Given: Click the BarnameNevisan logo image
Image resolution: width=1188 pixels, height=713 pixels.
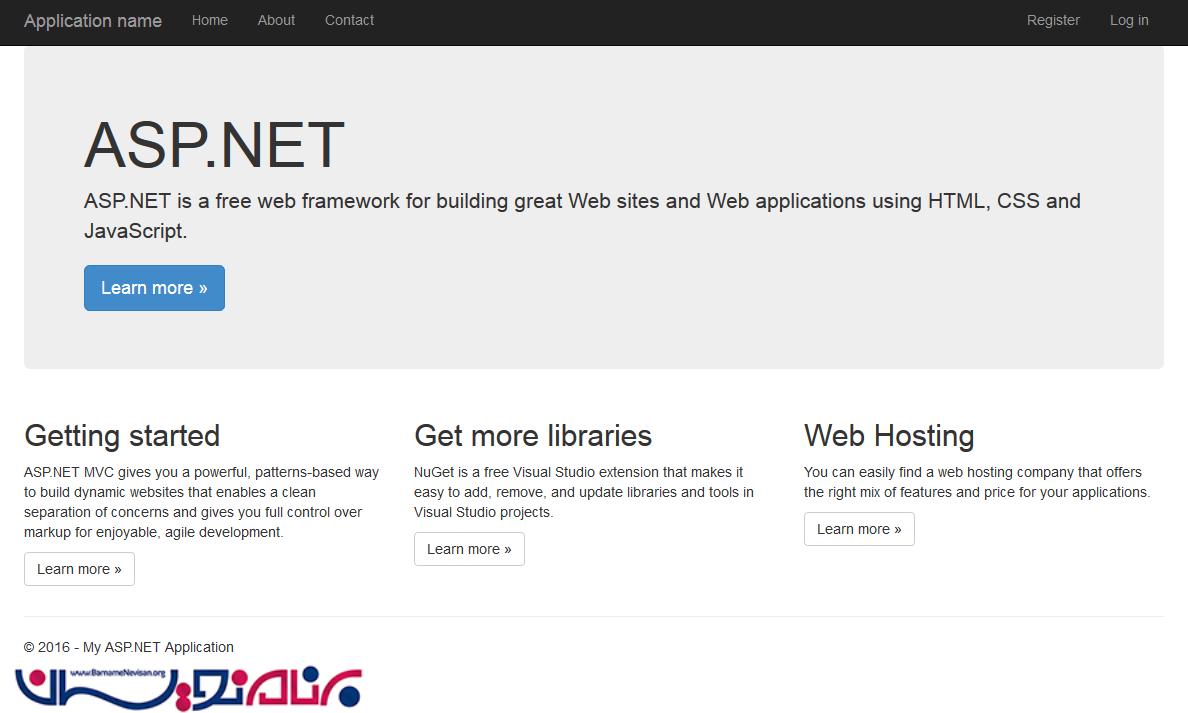Looking at the screenshot, I should point(188,685).
